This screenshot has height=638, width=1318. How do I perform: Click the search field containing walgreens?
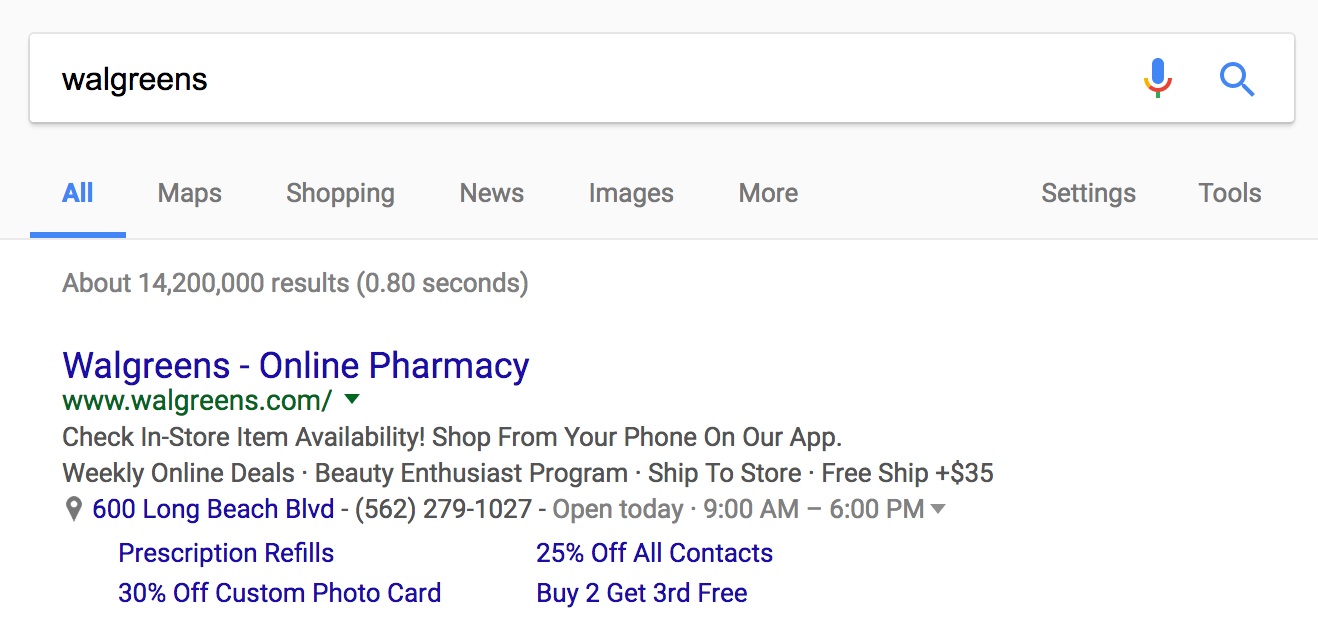coord(580,79)
